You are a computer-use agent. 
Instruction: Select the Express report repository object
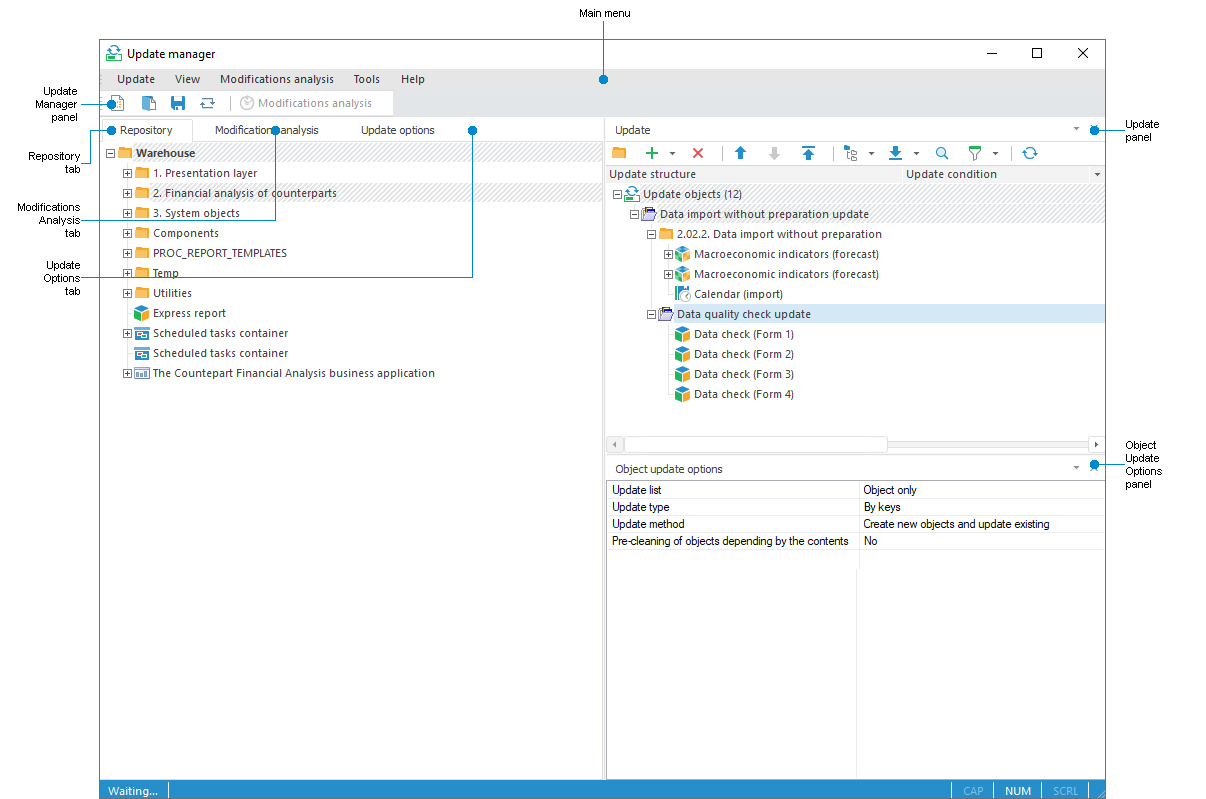click(189, 313)
